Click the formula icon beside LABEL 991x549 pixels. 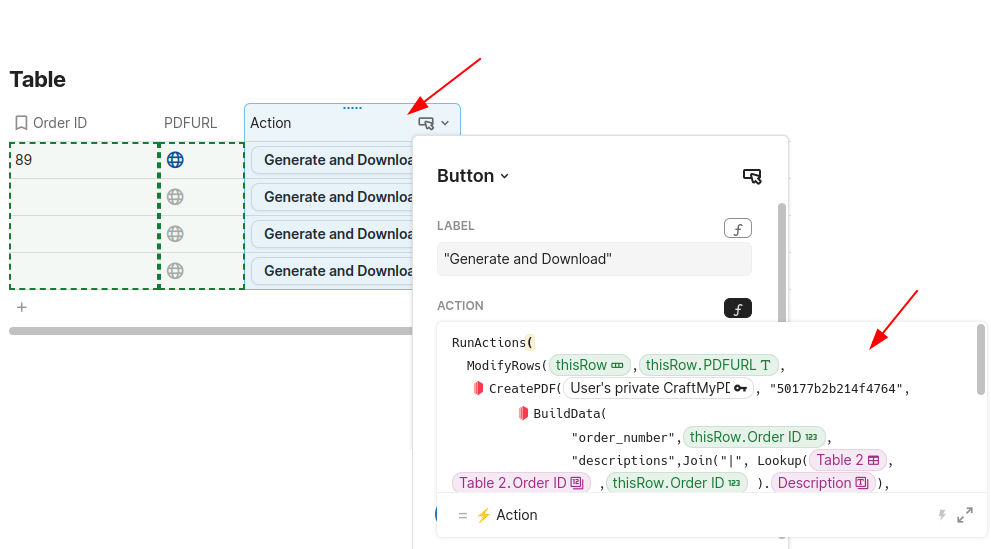(737, 228)
